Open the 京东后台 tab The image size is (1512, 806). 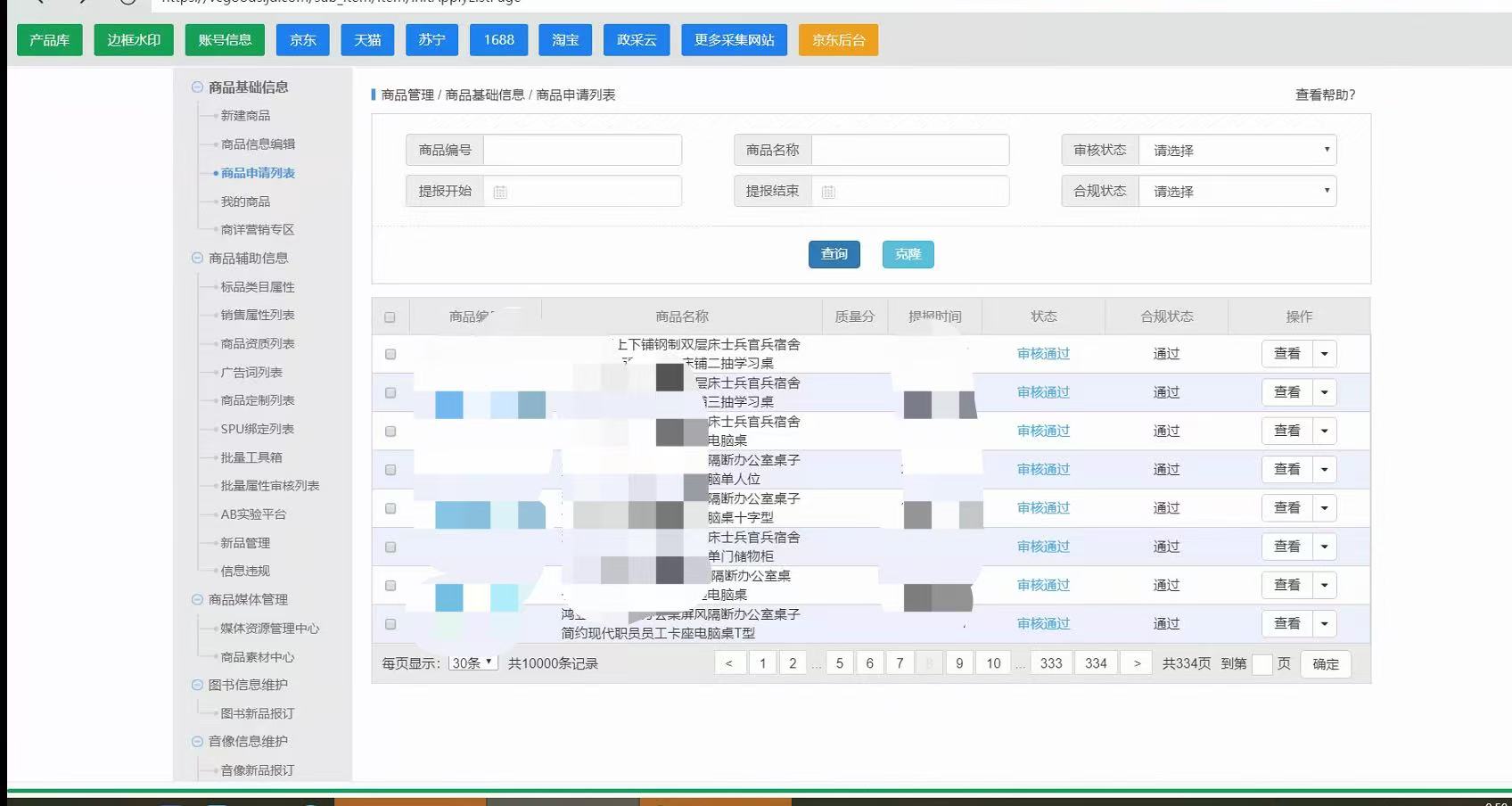[838, 40]
